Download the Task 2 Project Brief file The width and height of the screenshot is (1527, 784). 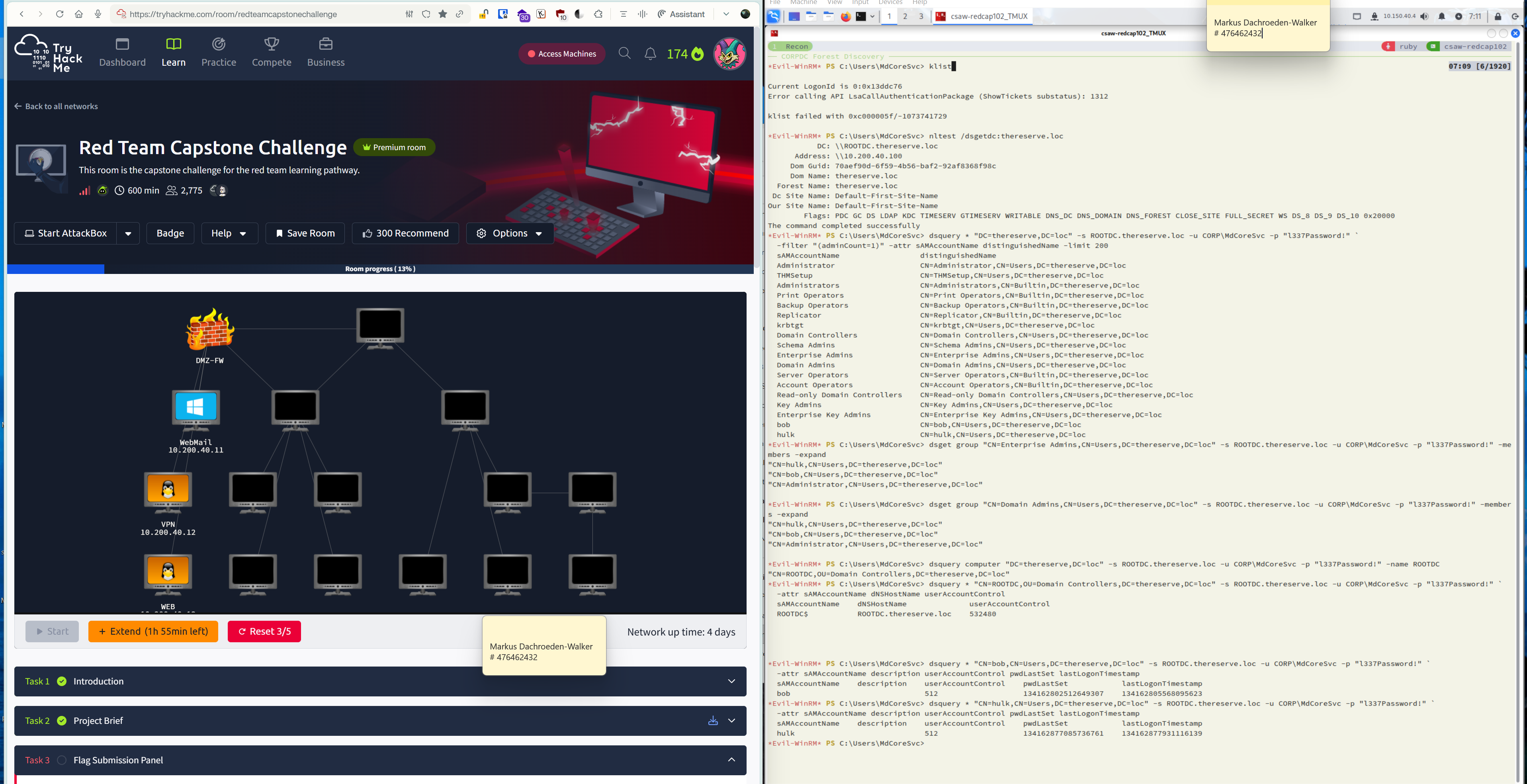pyautogui.click(x=712, y=721)
